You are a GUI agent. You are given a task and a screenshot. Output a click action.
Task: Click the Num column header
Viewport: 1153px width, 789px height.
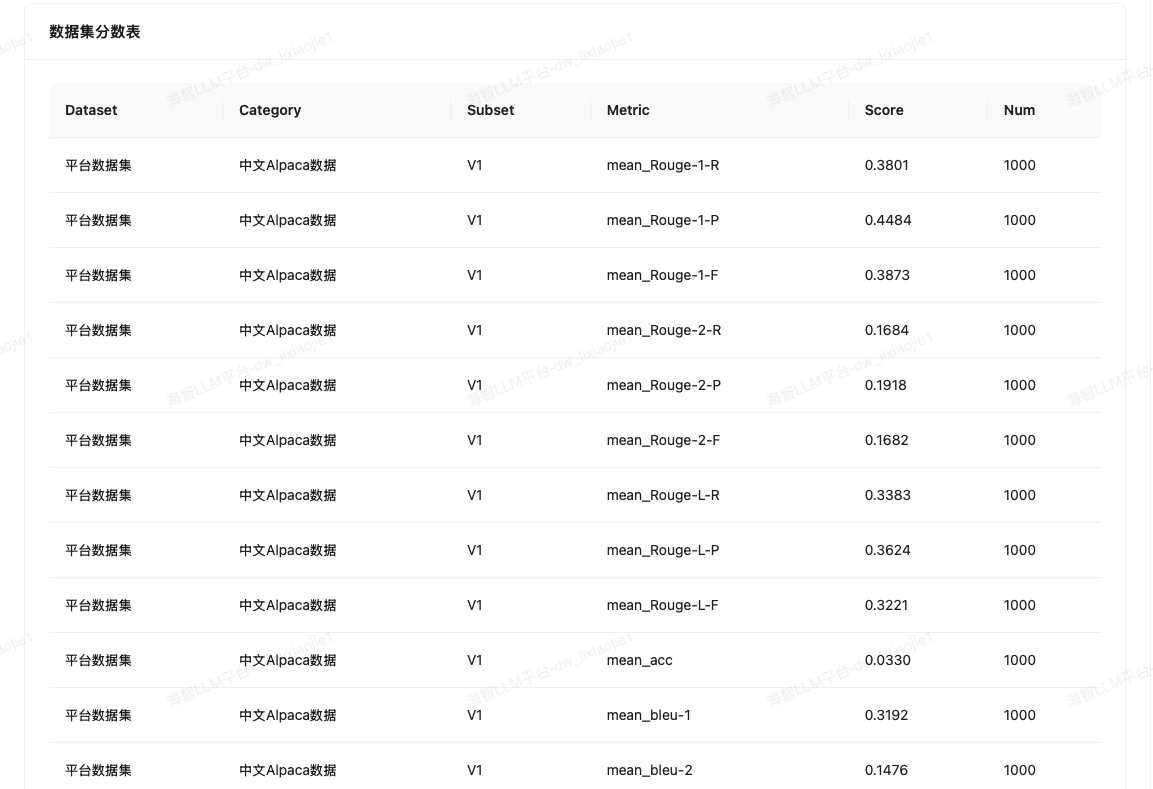(1019, 110)
